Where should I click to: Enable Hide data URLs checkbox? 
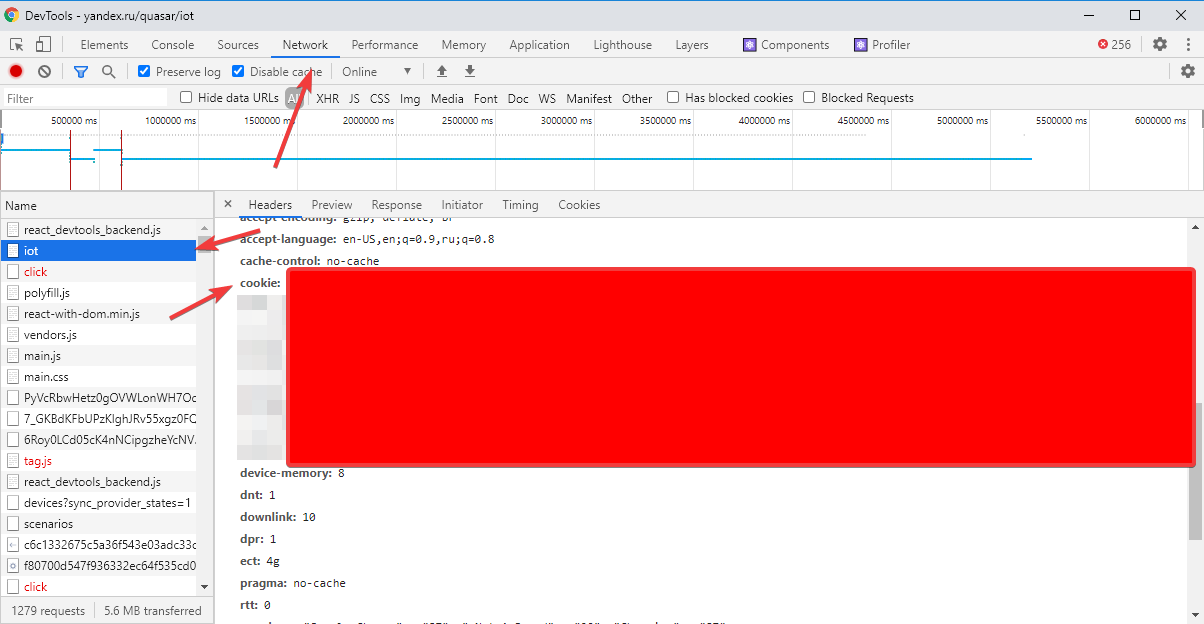point(186,97)
